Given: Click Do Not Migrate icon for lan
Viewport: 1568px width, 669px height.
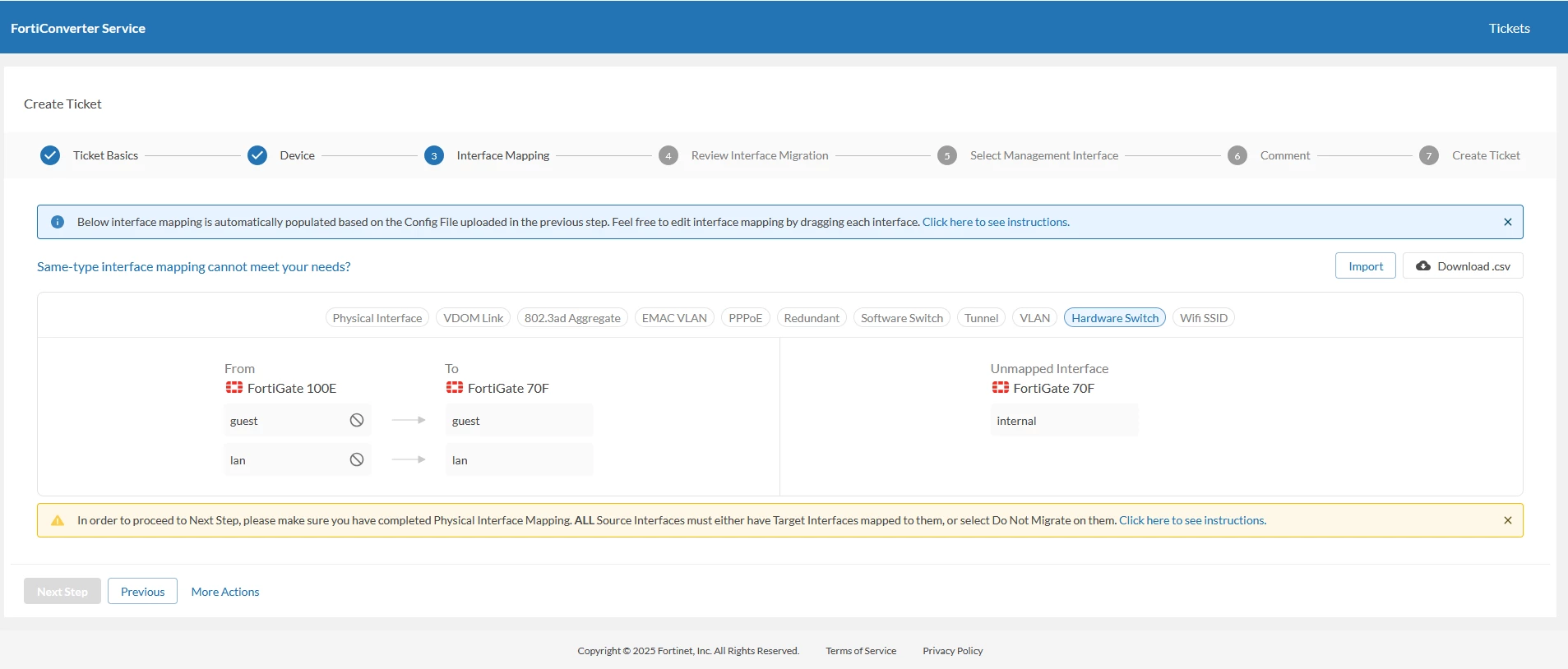Looking at the screenshot, I should coord(357,459).
